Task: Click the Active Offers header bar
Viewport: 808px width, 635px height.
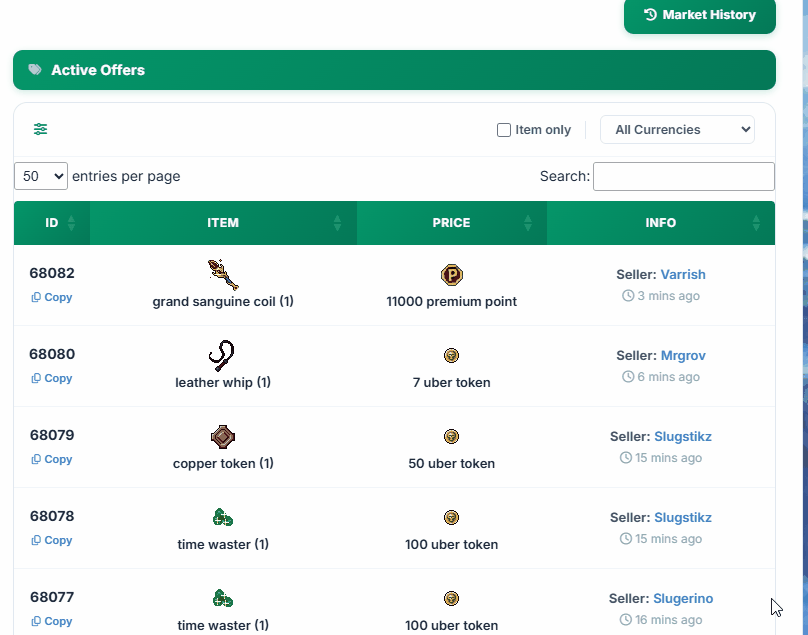Action: pos(394,70)
